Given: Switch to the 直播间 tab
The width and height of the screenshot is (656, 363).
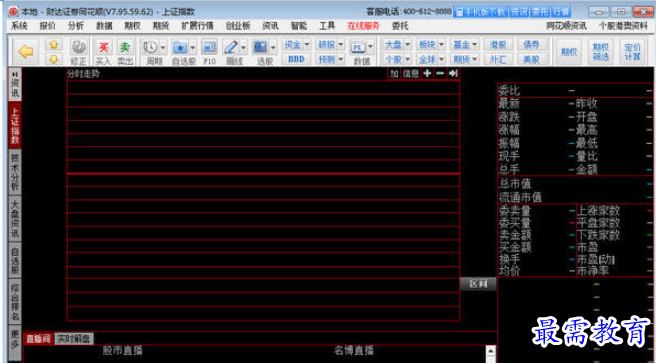Looking at the screenshot, I should [38, 339].
